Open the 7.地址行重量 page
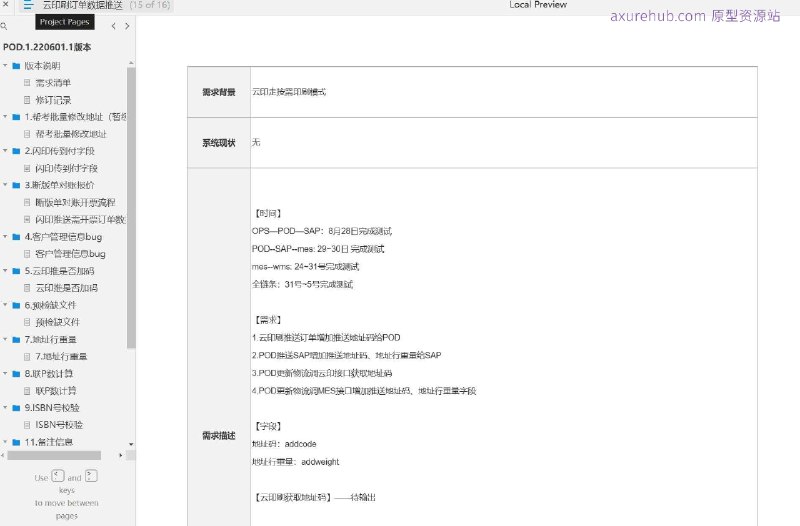The height and width of the screenshot is (526, 800). click(x=61, y=356)
